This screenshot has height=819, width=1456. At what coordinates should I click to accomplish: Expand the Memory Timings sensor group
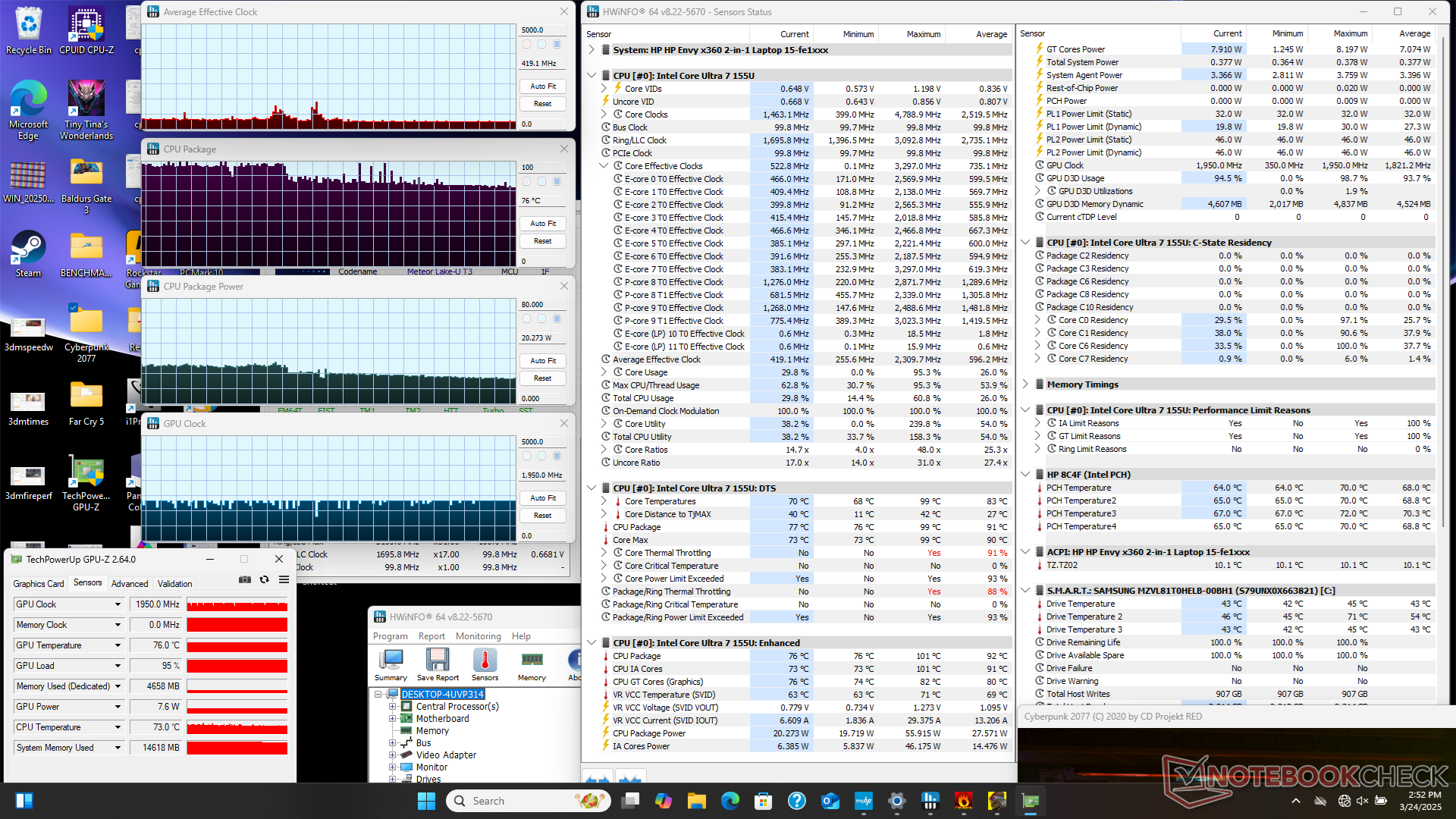(x=1025, y=384)
